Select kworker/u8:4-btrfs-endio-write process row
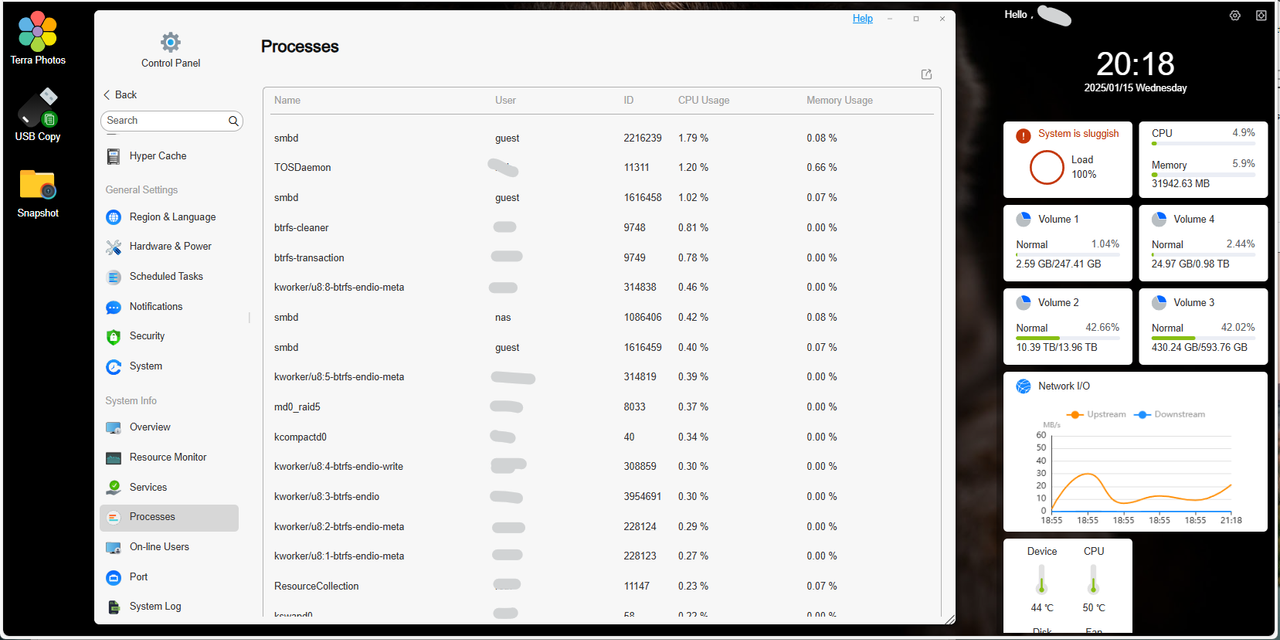 coord(602,467)
